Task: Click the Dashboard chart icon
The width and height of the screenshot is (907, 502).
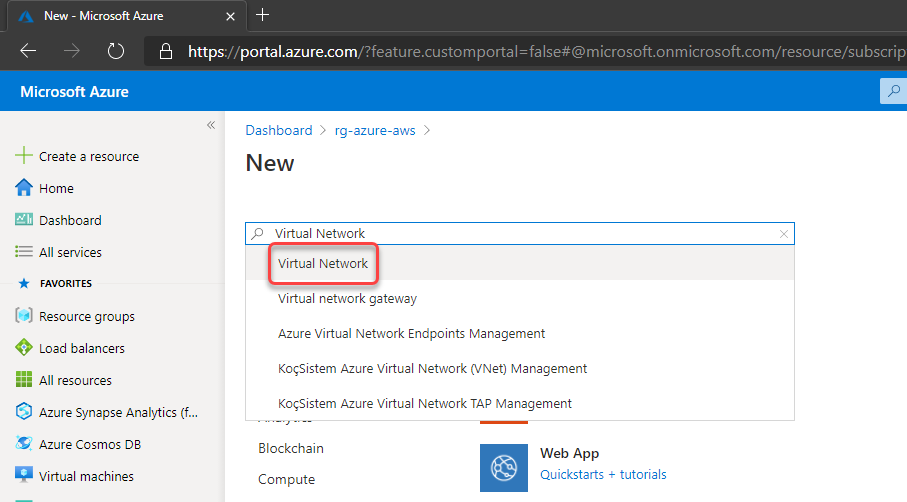Action: [x=24, y=219]
